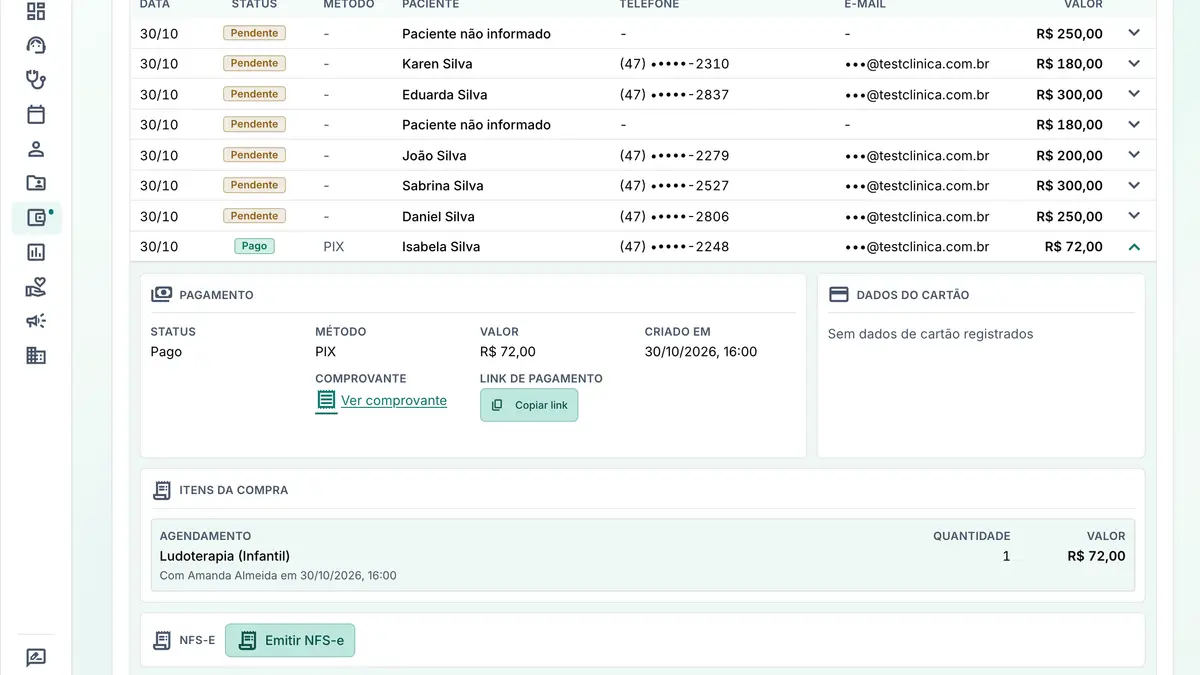
Task: Open the contact folder icon in sidebar
Action: (x=36, y=183)
